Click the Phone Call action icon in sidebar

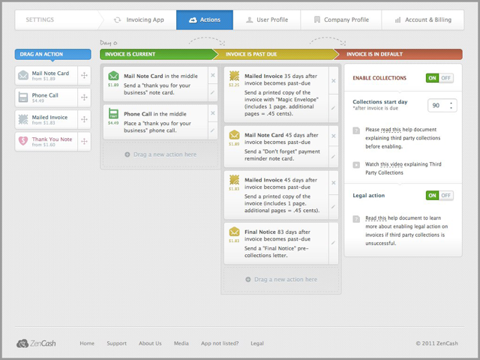coord(23,97)
